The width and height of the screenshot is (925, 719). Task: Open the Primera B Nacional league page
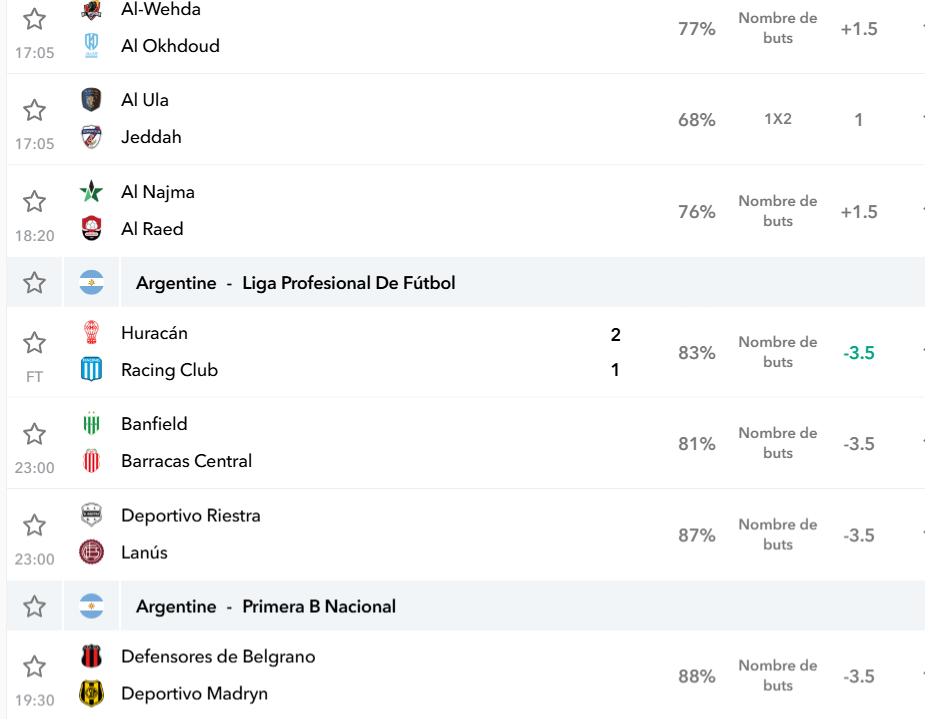pos(319,606)
